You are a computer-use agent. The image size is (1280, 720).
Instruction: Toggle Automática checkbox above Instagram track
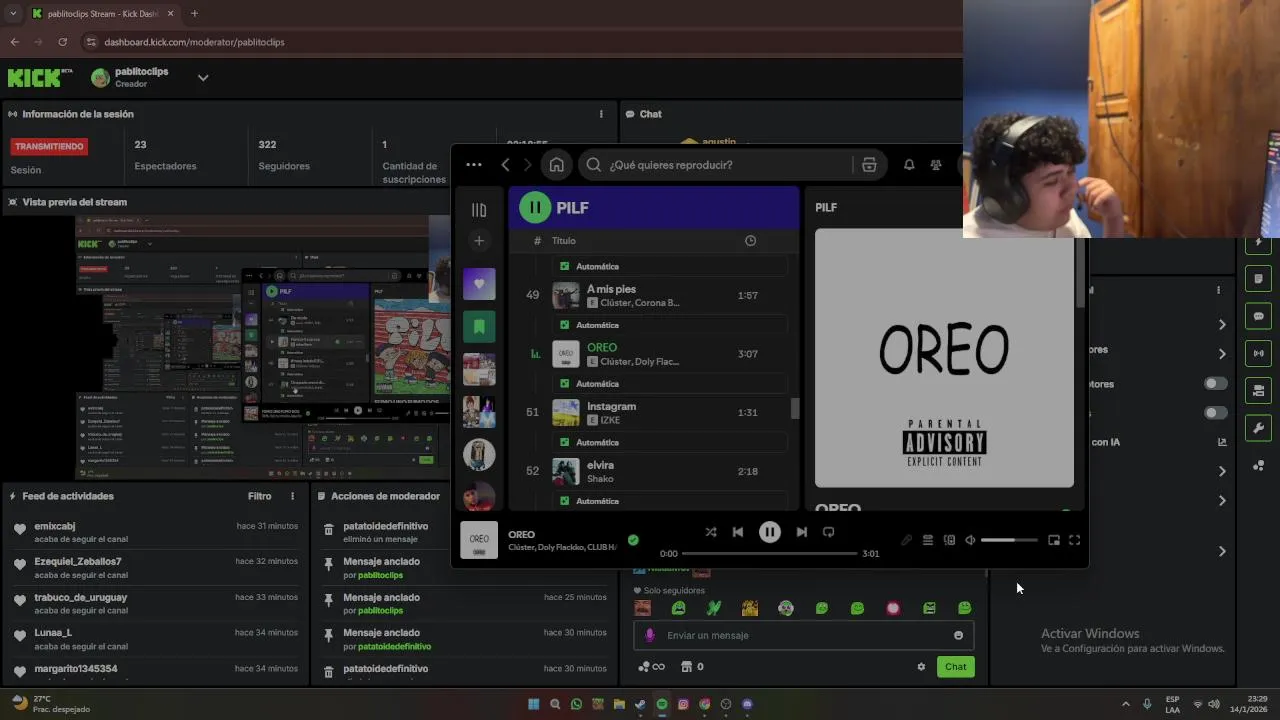click(x=565, y=384)
